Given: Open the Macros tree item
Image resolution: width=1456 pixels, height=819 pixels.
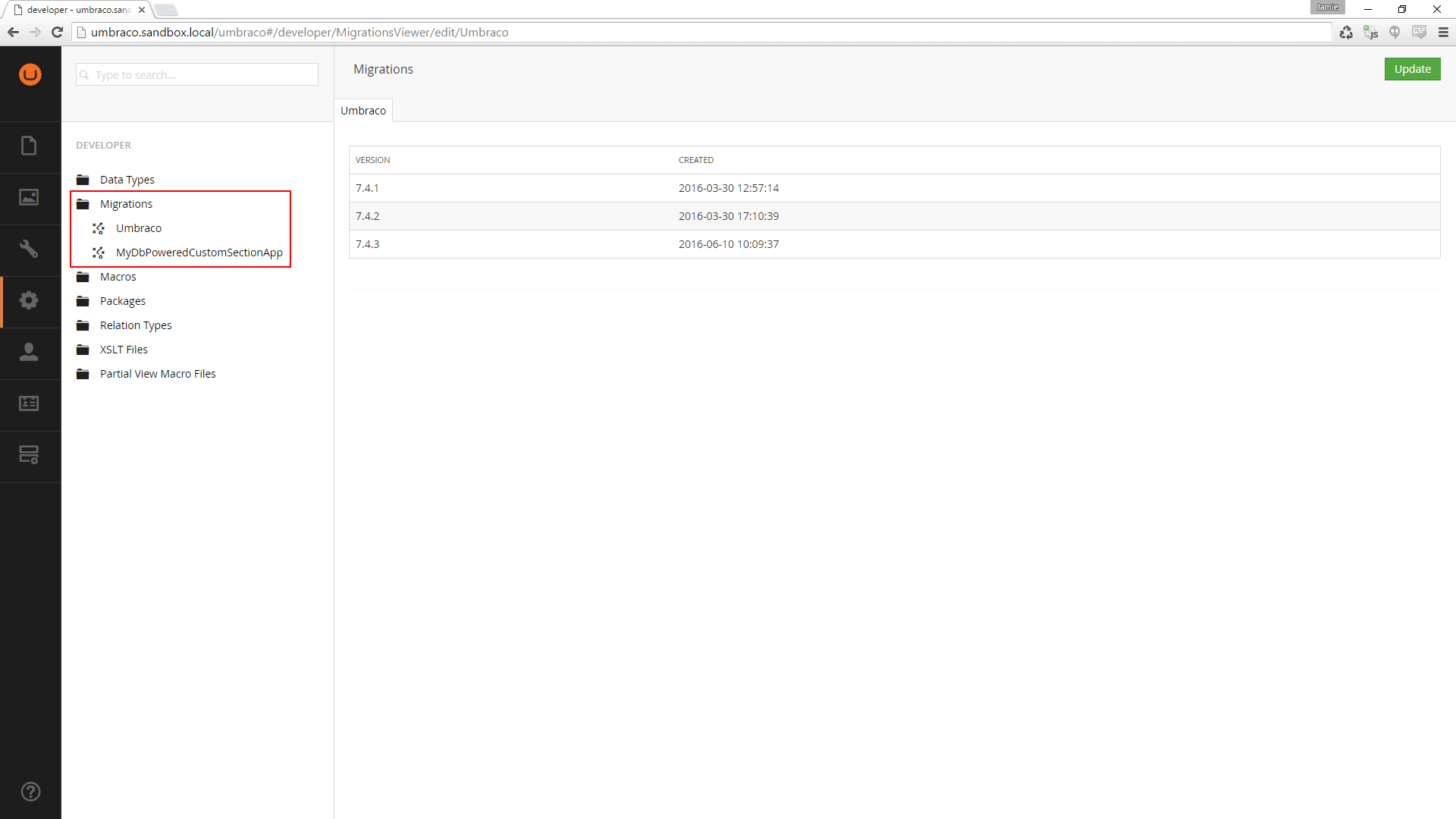Looking at the screenshot, I should pyautogui.click(x=118, y=277).
